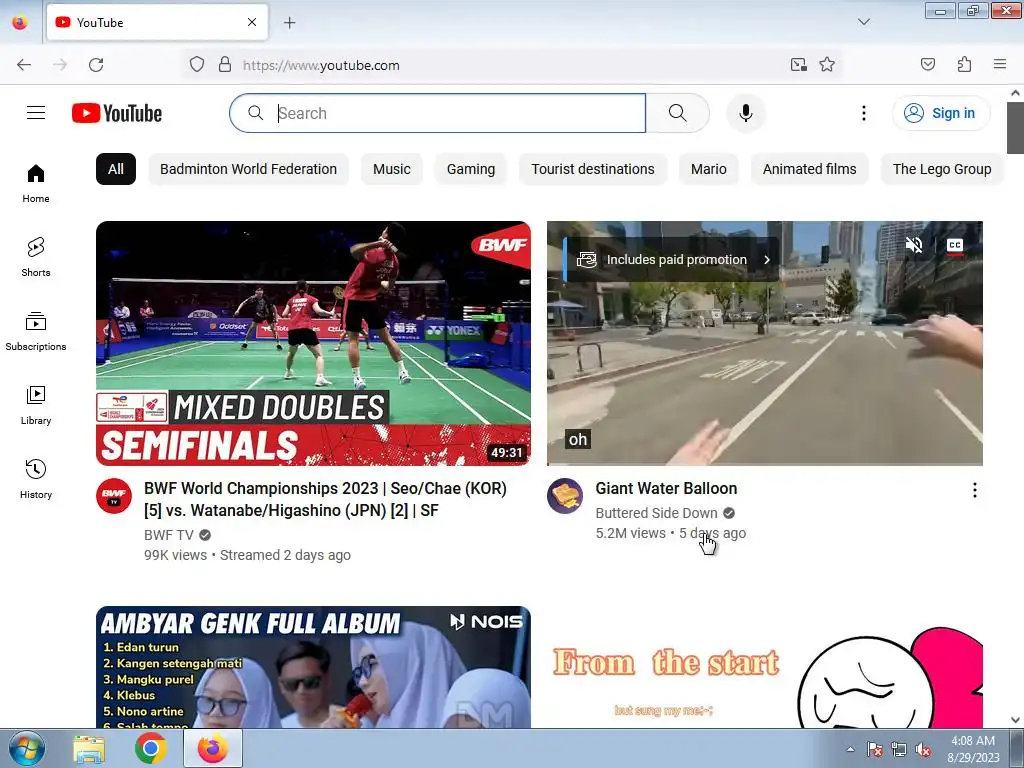Select The Lego Group chip
This screenshot has height=768, width=1024.
942,169
